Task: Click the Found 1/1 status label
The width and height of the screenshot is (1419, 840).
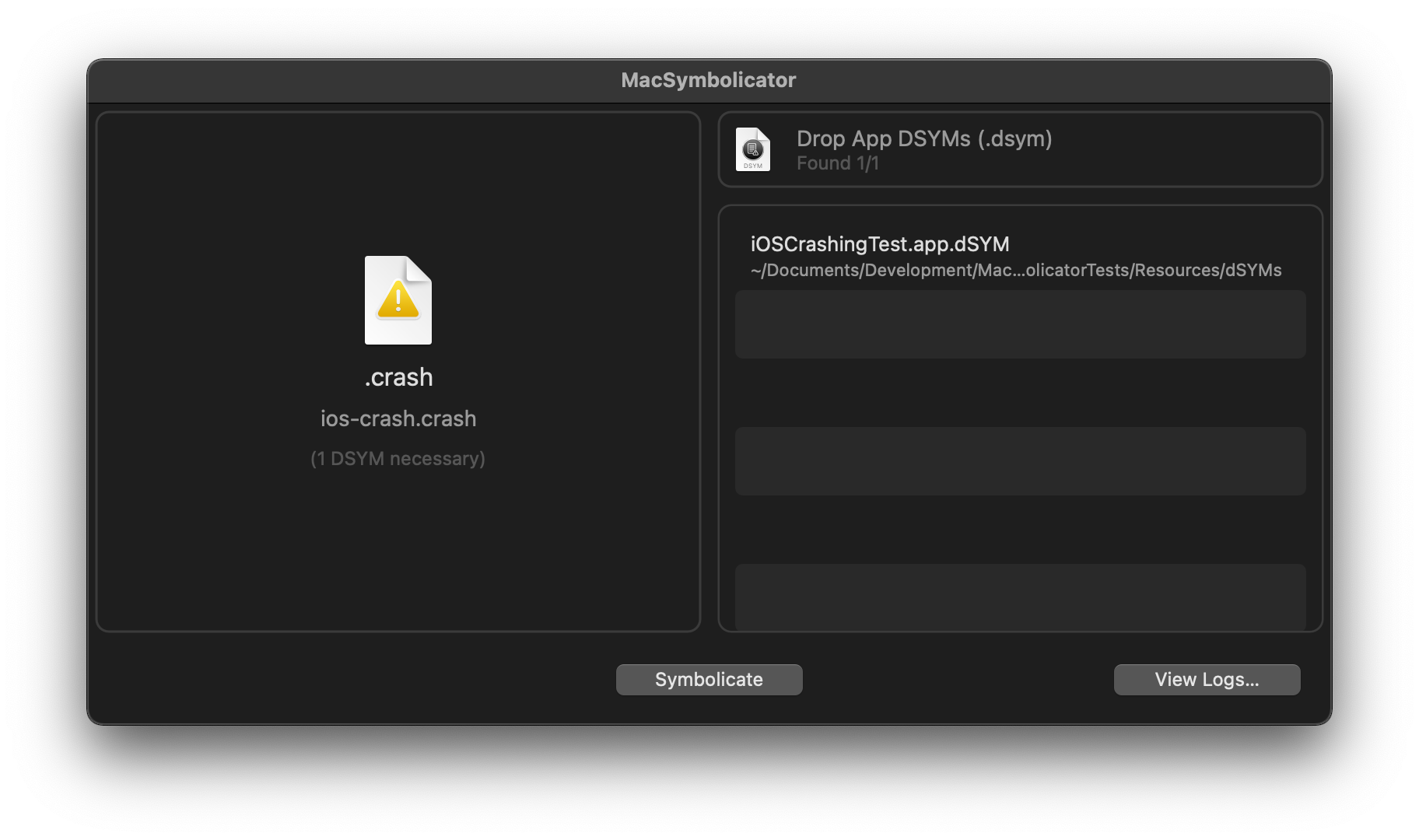Action: [838, 163]
